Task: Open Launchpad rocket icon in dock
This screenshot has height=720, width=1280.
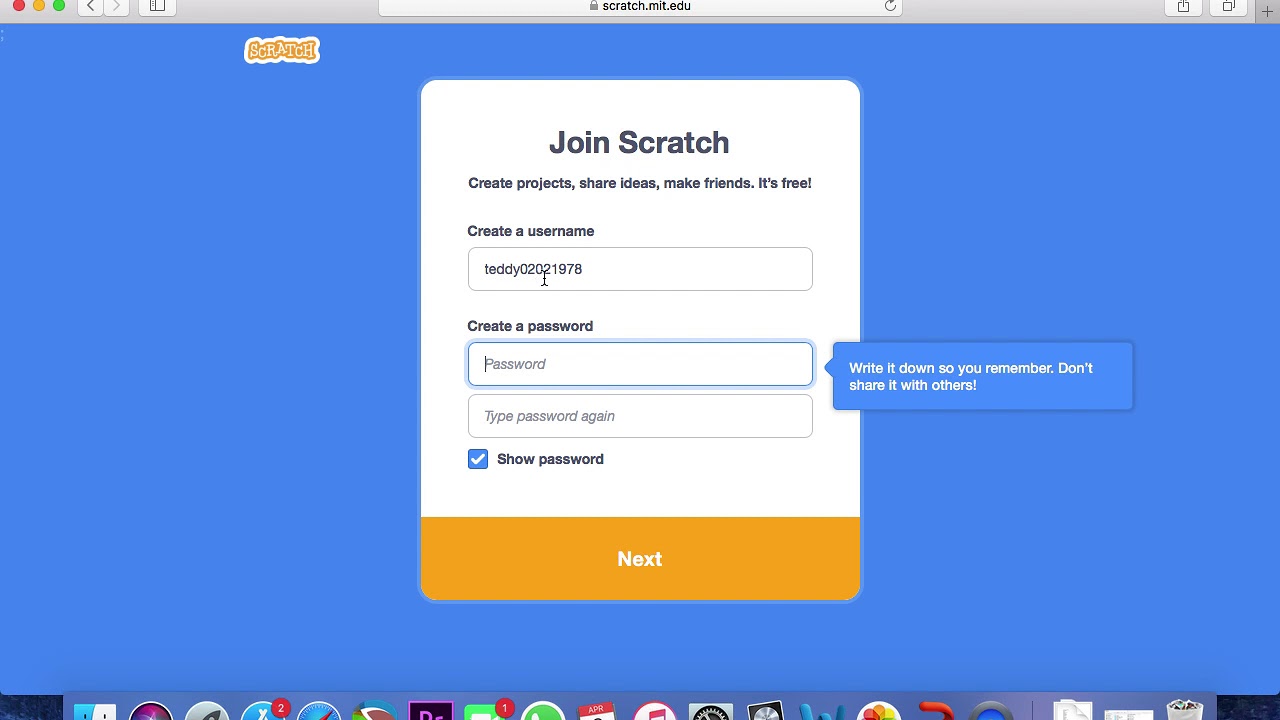Action: click(x=207, y=712)
